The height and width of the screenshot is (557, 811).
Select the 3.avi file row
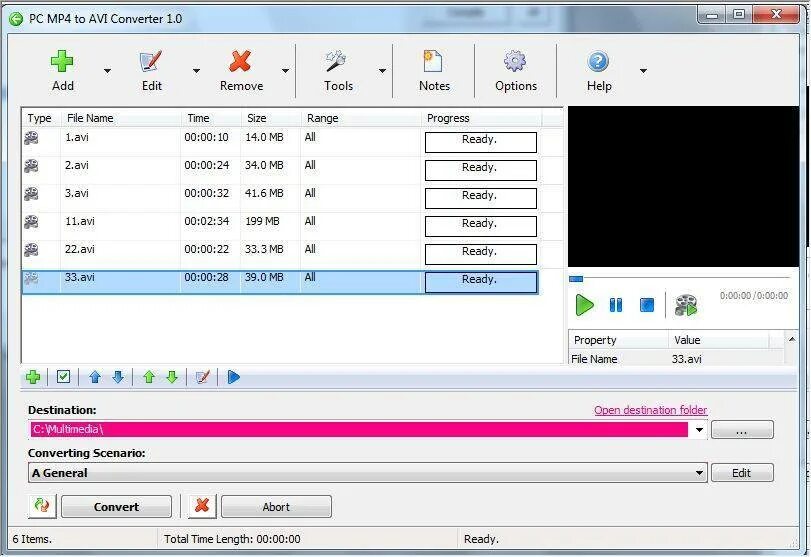click(280, 198)
